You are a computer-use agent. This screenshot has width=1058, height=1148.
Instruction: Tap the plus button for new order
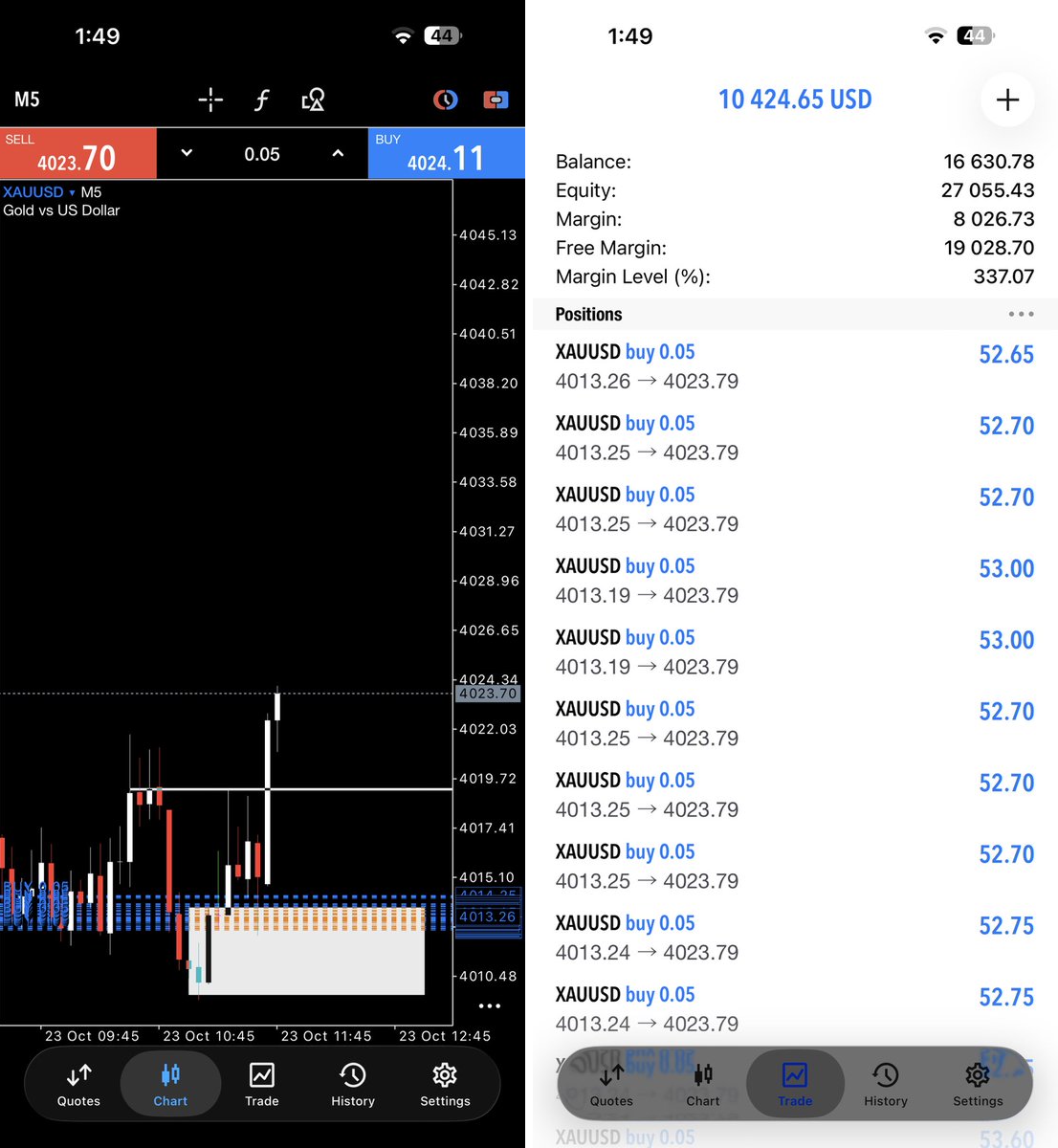[x=1007, y=99]
